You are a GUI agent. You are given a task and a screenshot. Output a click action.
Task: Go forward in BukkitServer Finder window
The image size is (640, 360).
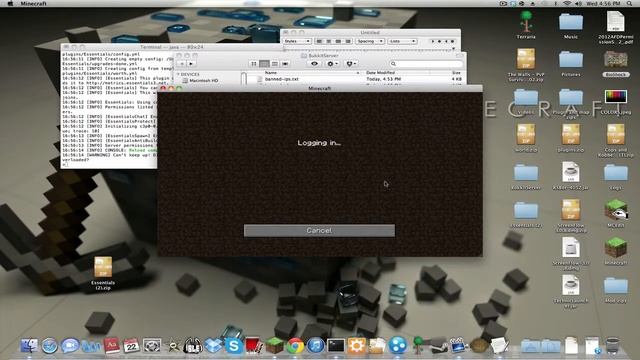point(191,64)
